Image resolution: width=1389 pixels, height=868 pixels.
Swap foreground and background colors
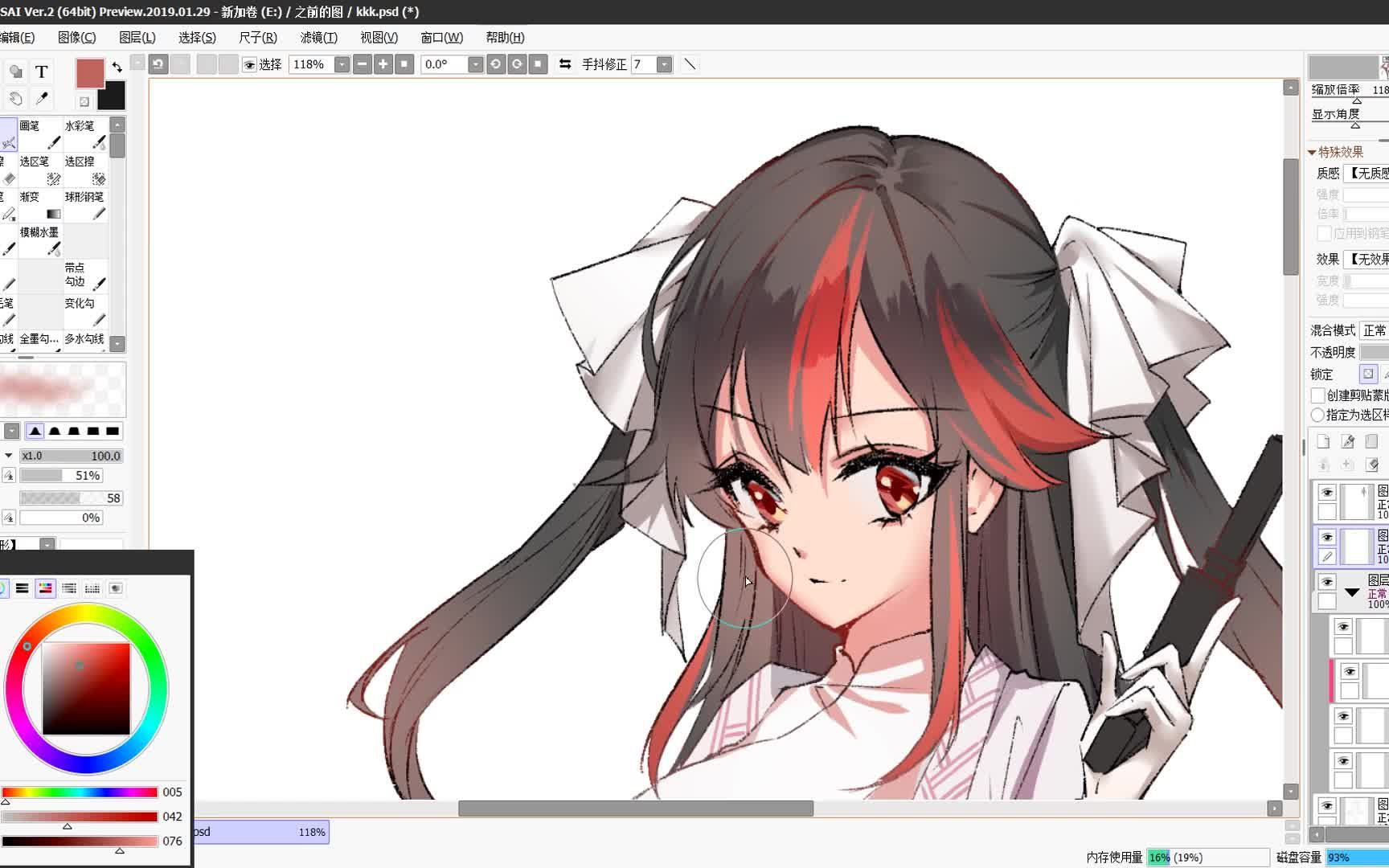coord(117,67)
